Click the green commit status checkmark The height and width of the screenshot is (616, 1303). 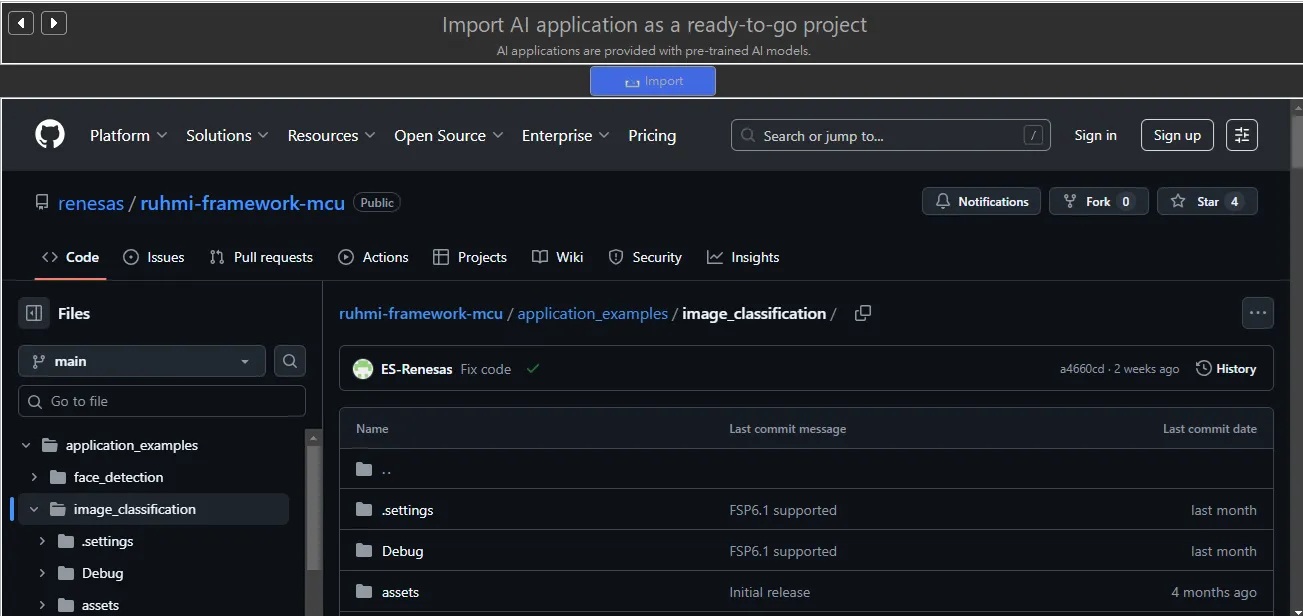(533, 369)
